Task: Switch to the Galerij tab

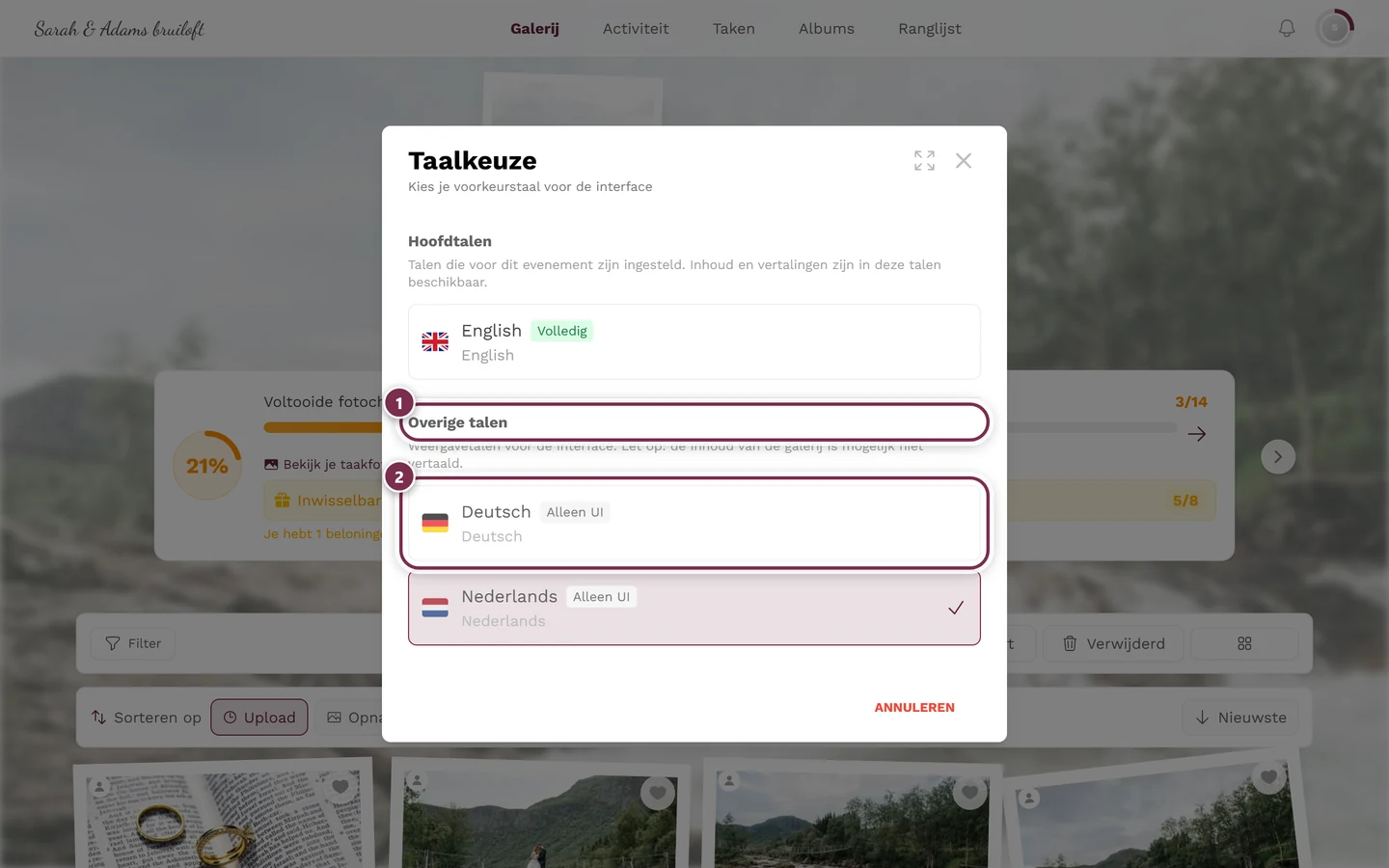Action: [534, 29]
